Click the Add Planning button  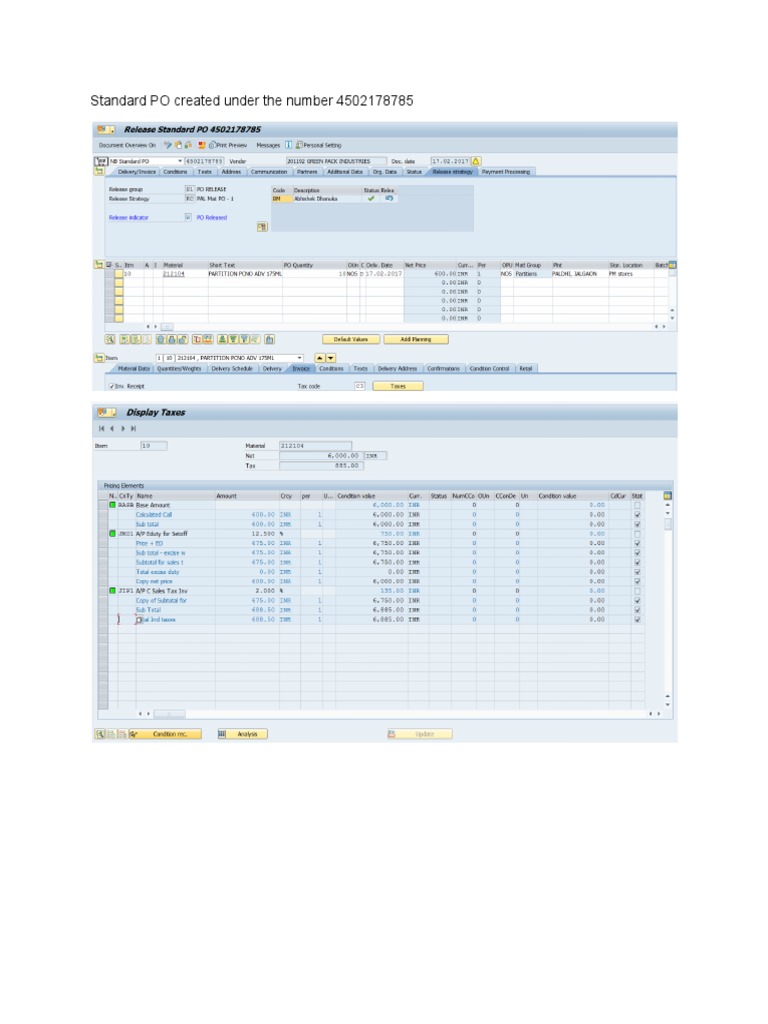(x=416, y=339)
